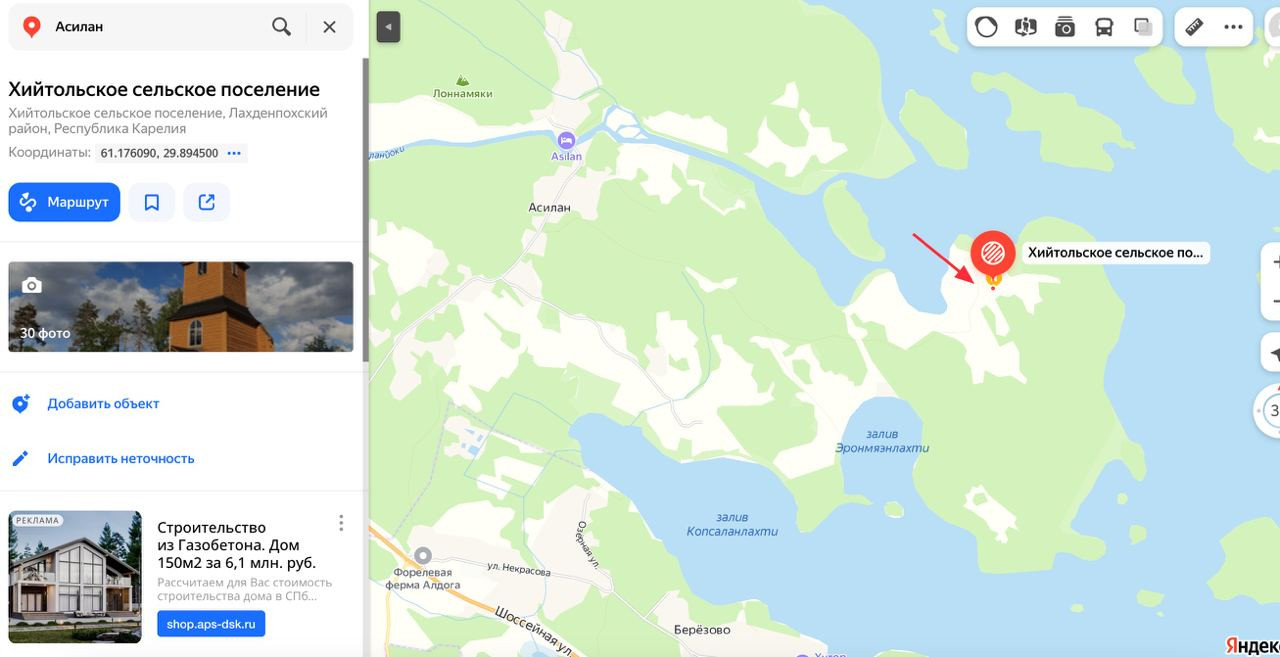
Task: Toggle traffic layer icon in map toolbar
Action: pos(987,27)
